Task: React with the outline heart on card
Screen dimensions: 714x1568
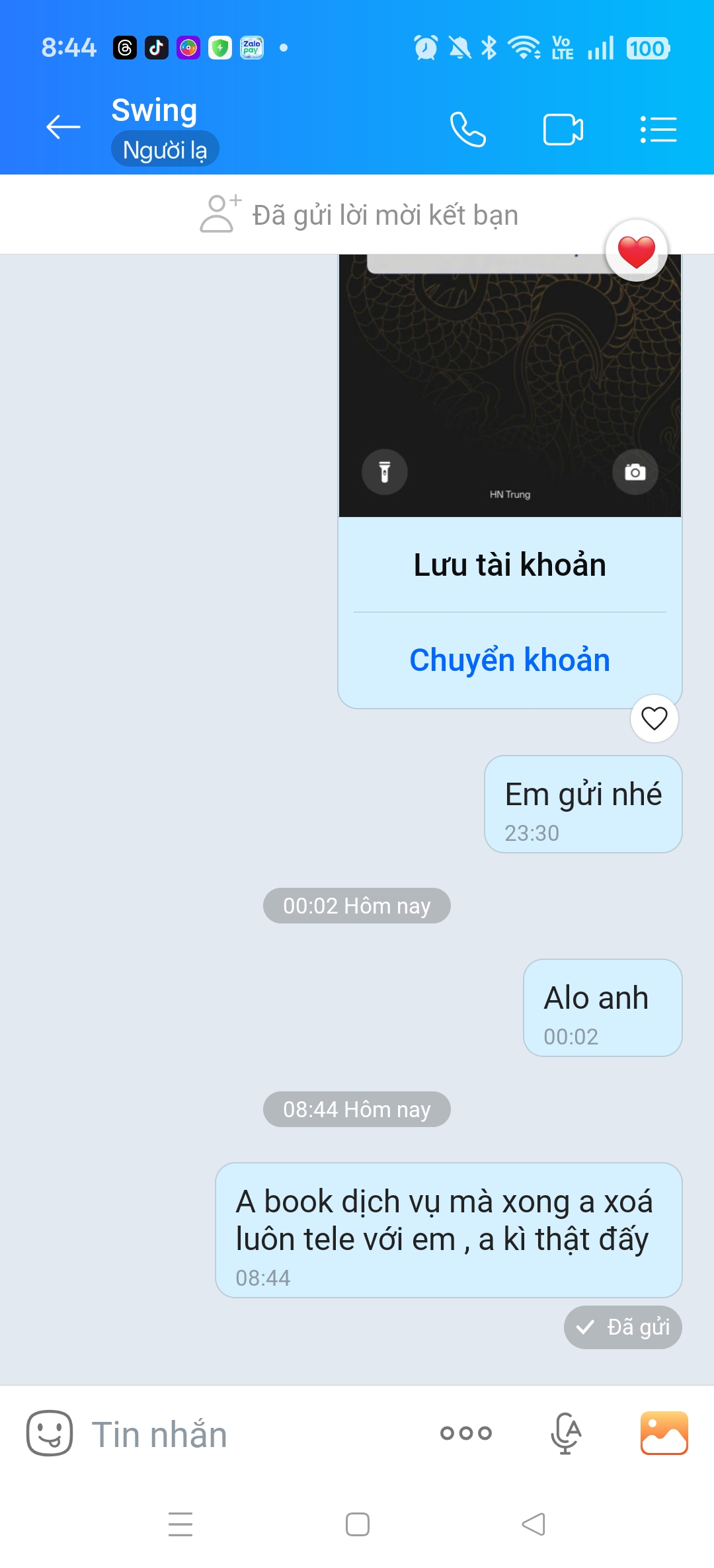Action: [x=654, y=719]
